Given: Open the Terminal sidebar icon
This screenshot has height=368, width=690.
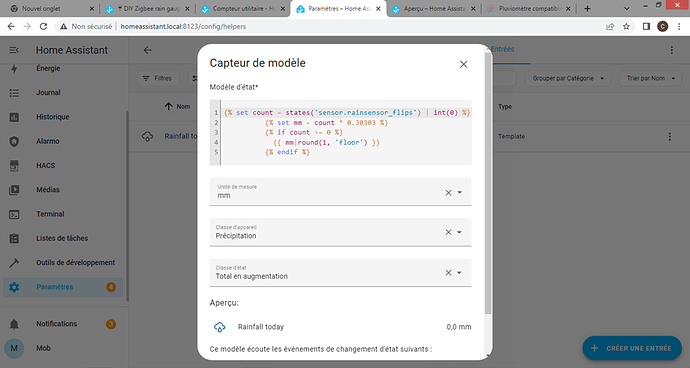Looking at the screenshot, I should (x=14, y=214).
